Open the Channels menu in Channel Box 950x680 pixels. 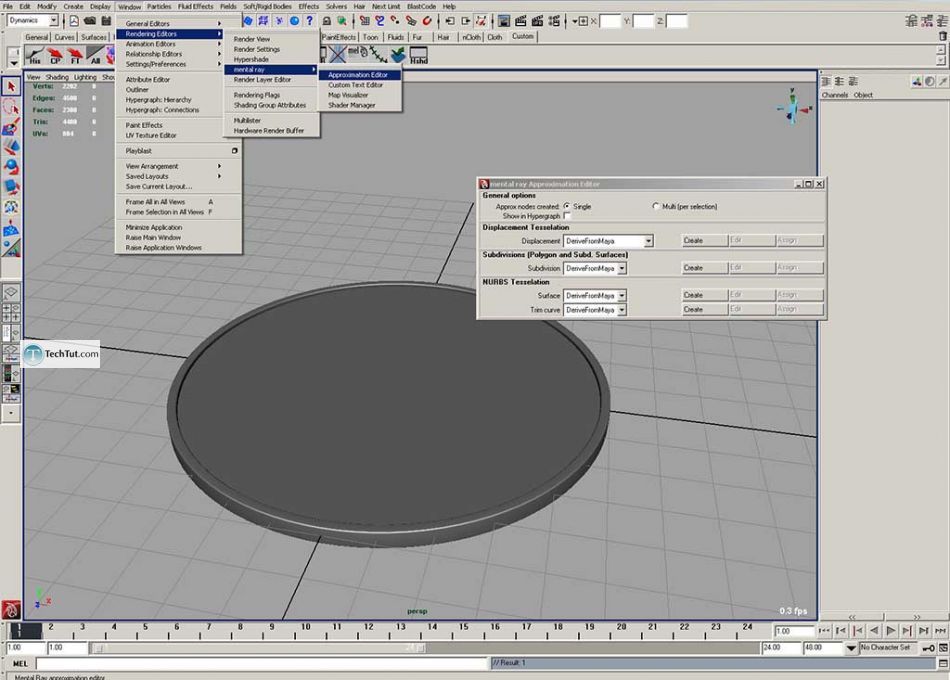pyautogui.click(x=834, y=95)
